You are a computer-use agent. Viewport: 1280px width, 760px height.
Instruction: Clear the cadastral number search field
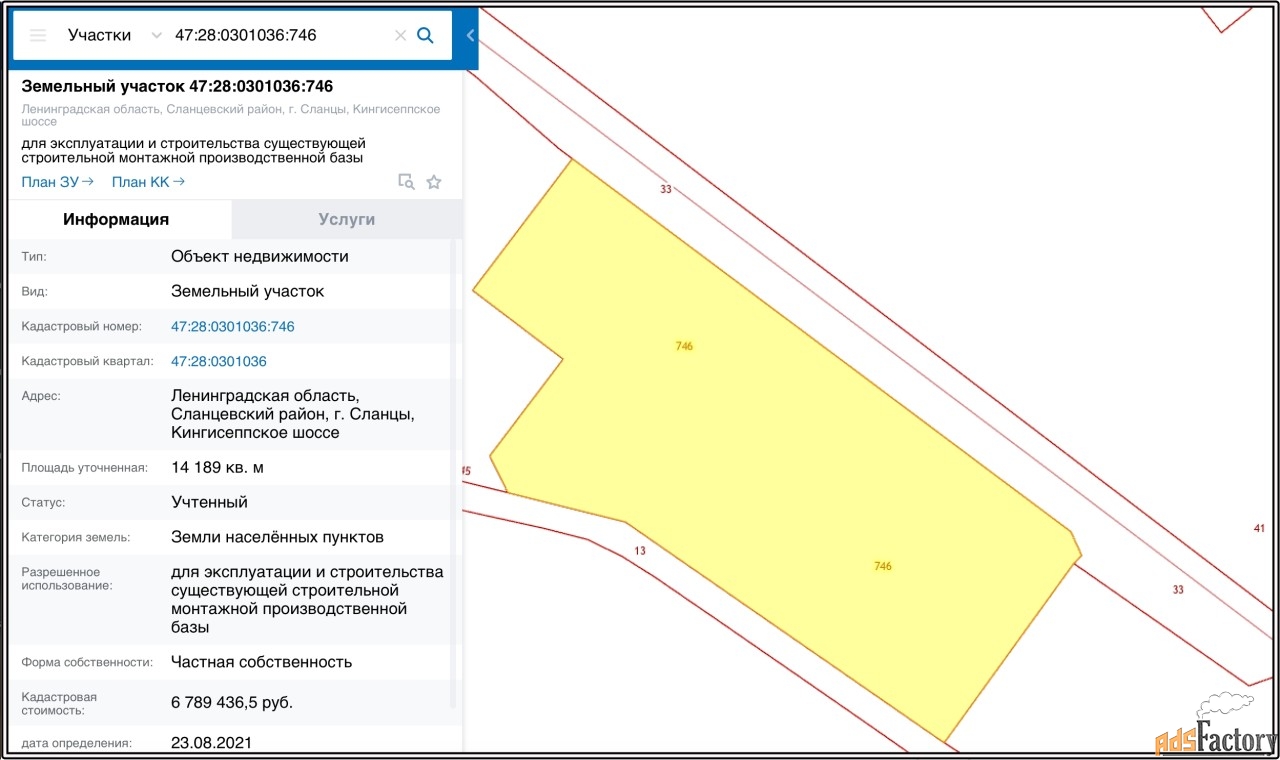400,35
